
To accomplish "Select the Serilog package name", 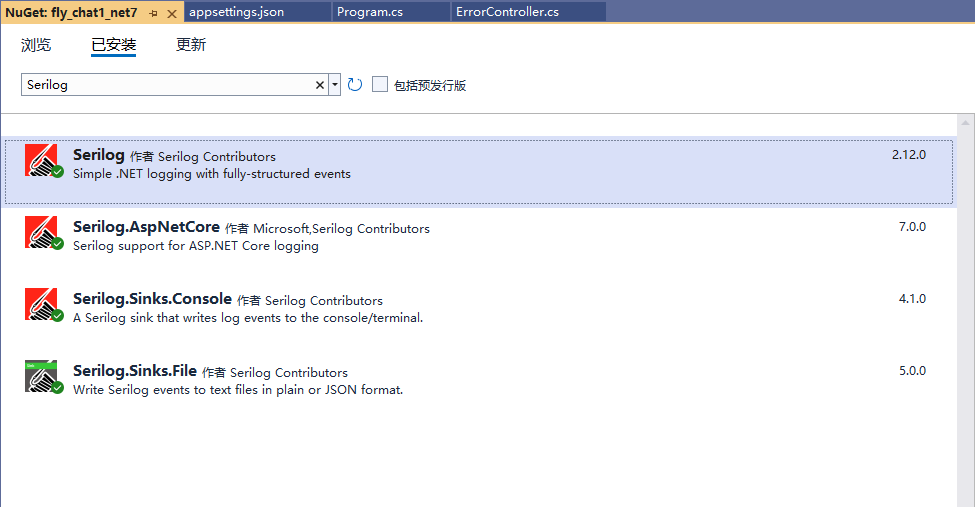I will 99,155.
